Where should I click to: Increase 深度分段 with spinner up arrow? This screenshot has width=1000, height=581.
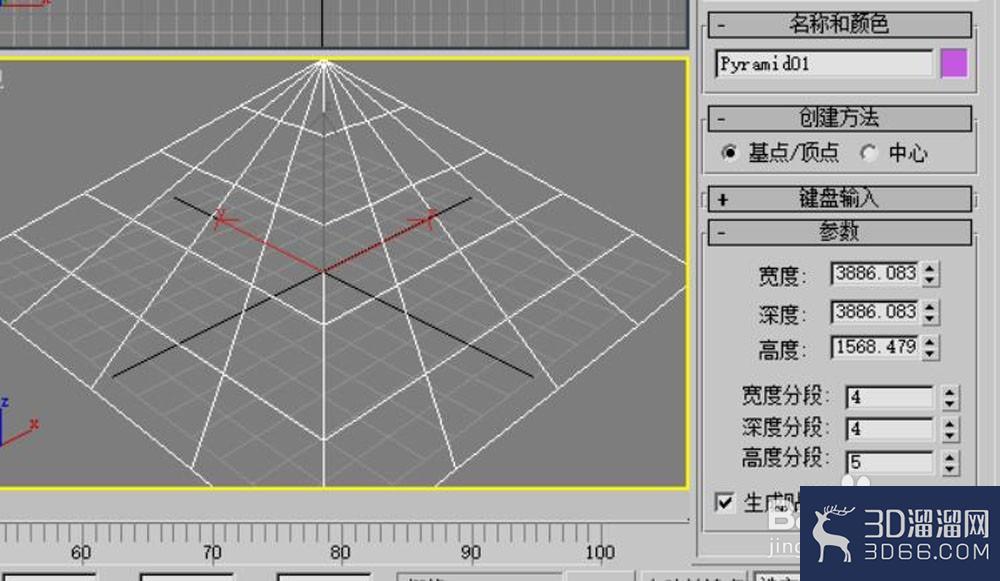[x=950, y=423]
